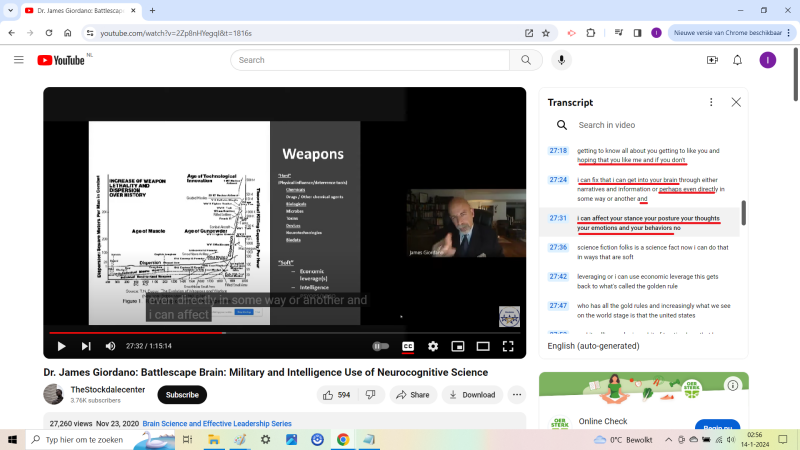Open the notifications bell
The height and width of the screenshot is (450, 800).
coord(737,60)
